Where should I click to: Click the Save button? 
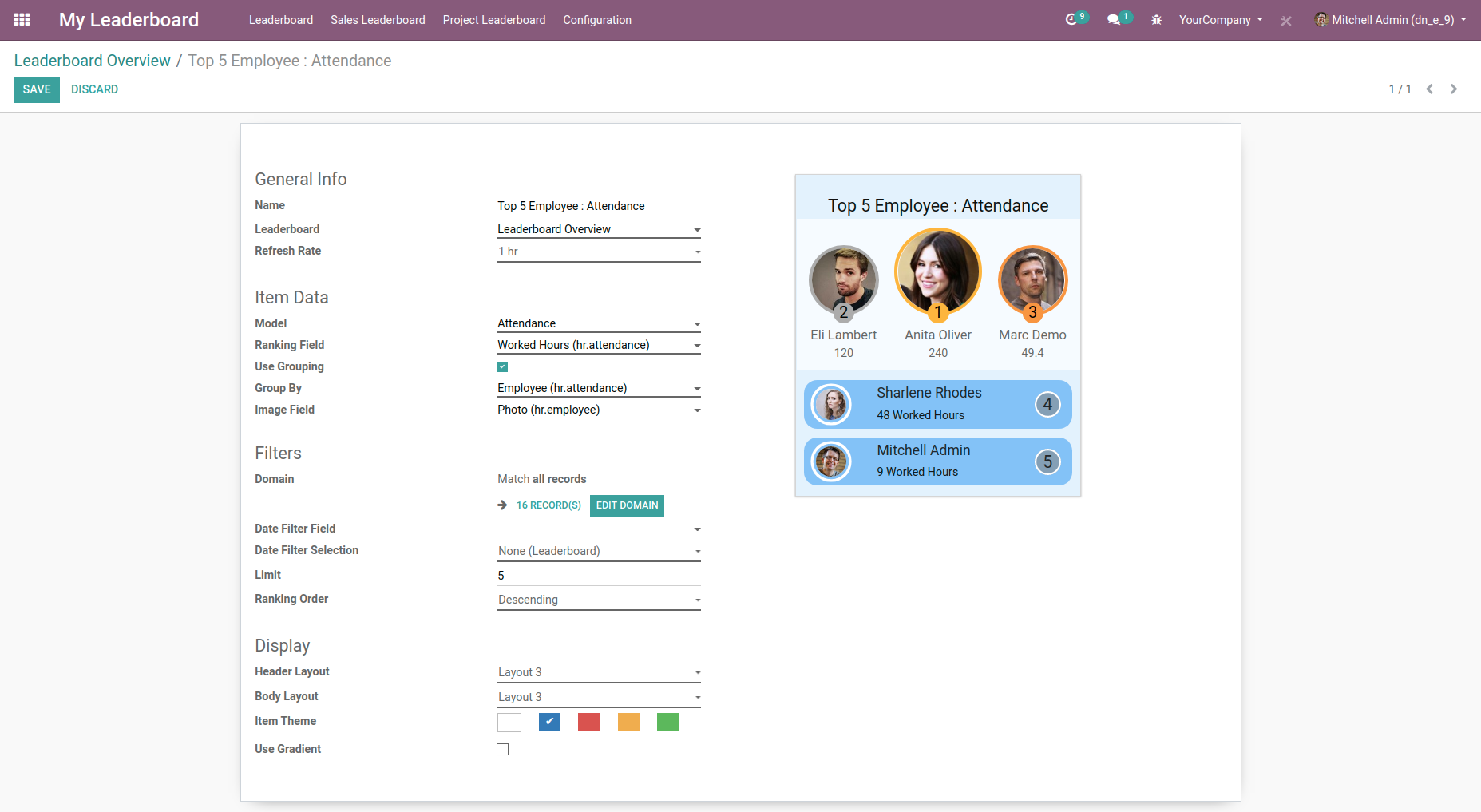[x=37, y=89]
